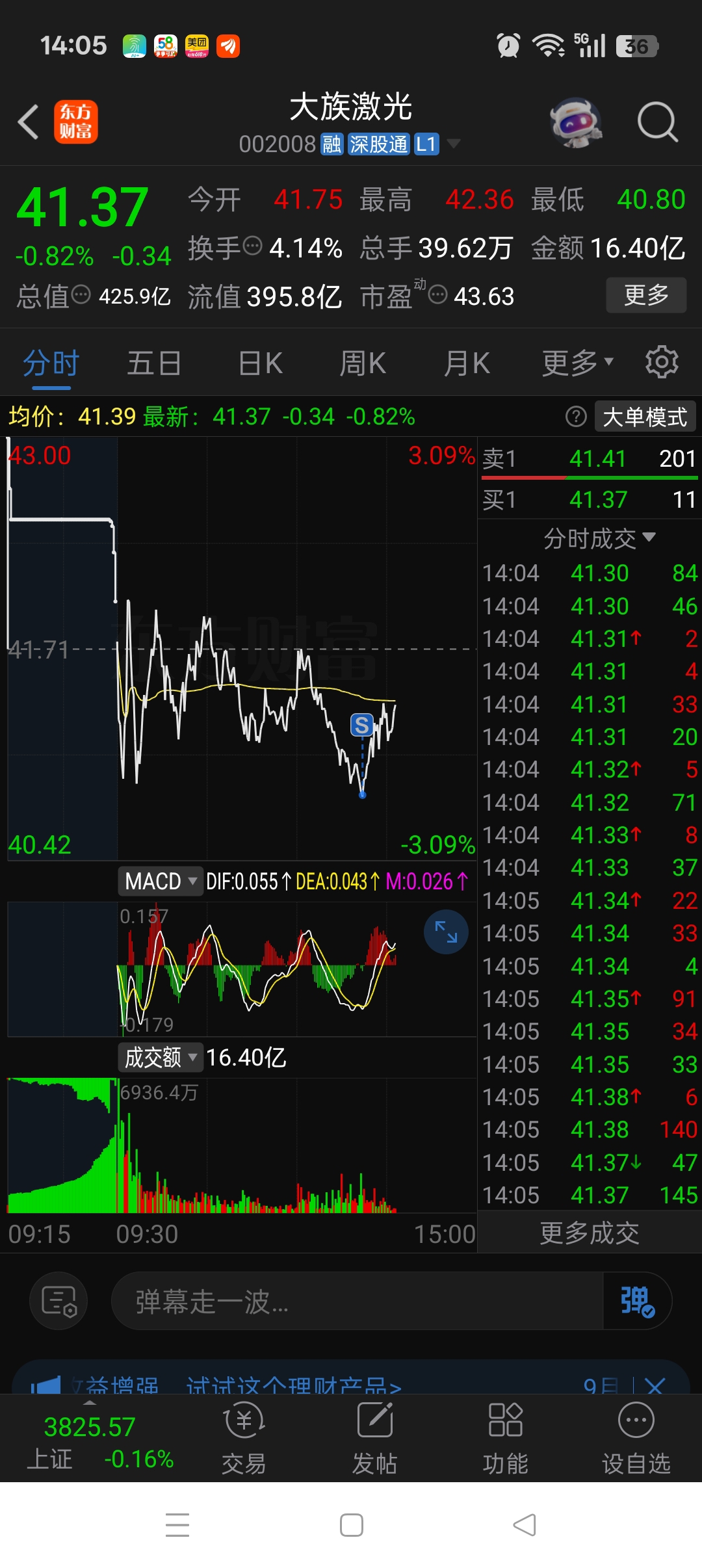Tap the 融 margin badge
This screenshot has width=702, height=1568.
(x=331, y=144)
